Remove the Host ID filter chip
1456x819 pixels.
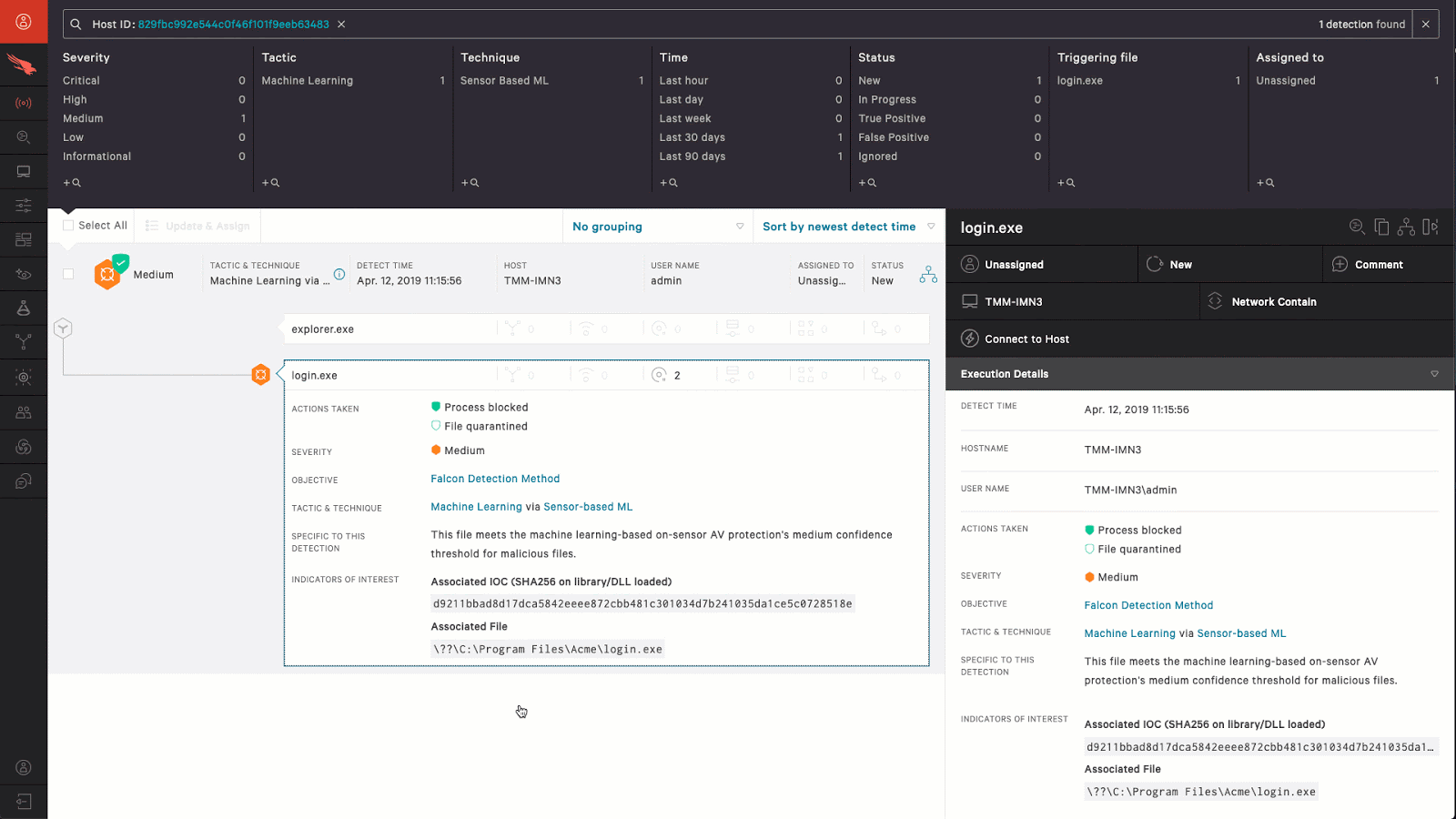click(341, 25)
